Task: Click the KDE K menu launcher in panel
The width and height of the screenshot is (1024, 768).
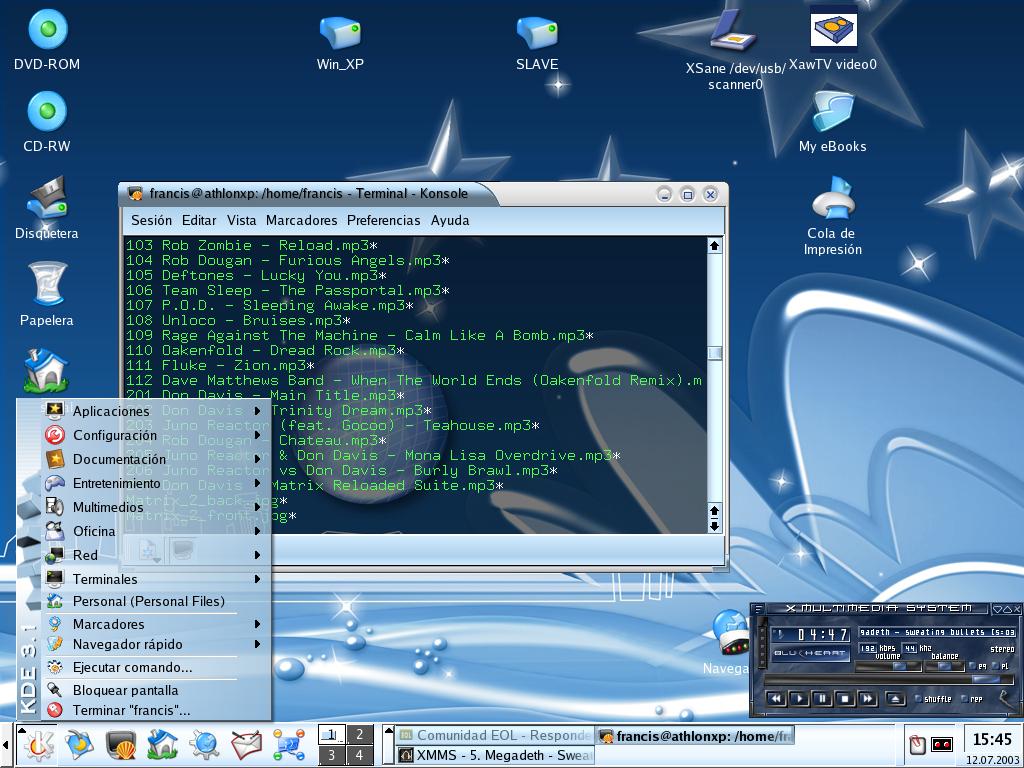Action: (39, 745)
